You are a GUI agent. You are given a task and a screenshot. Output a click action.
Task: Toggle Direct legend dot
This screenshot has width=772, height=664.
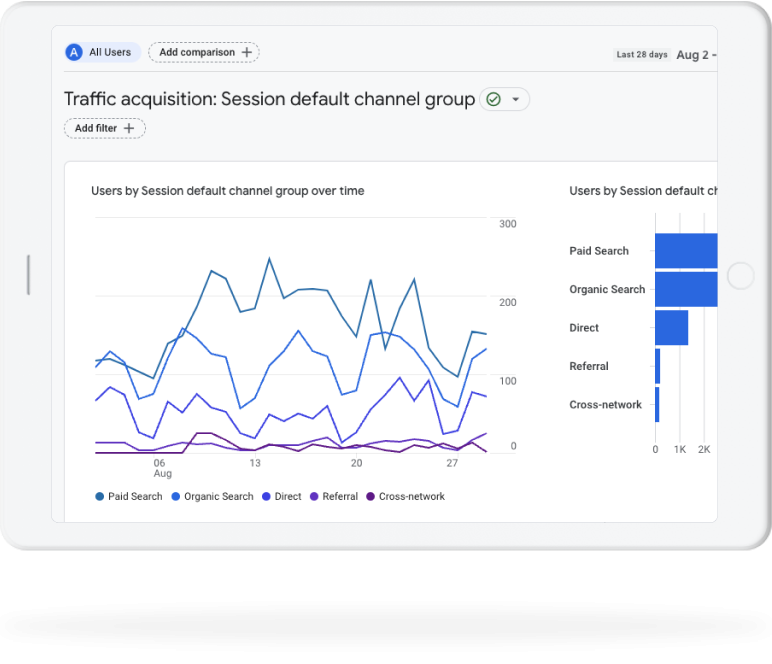pos(266,496)
